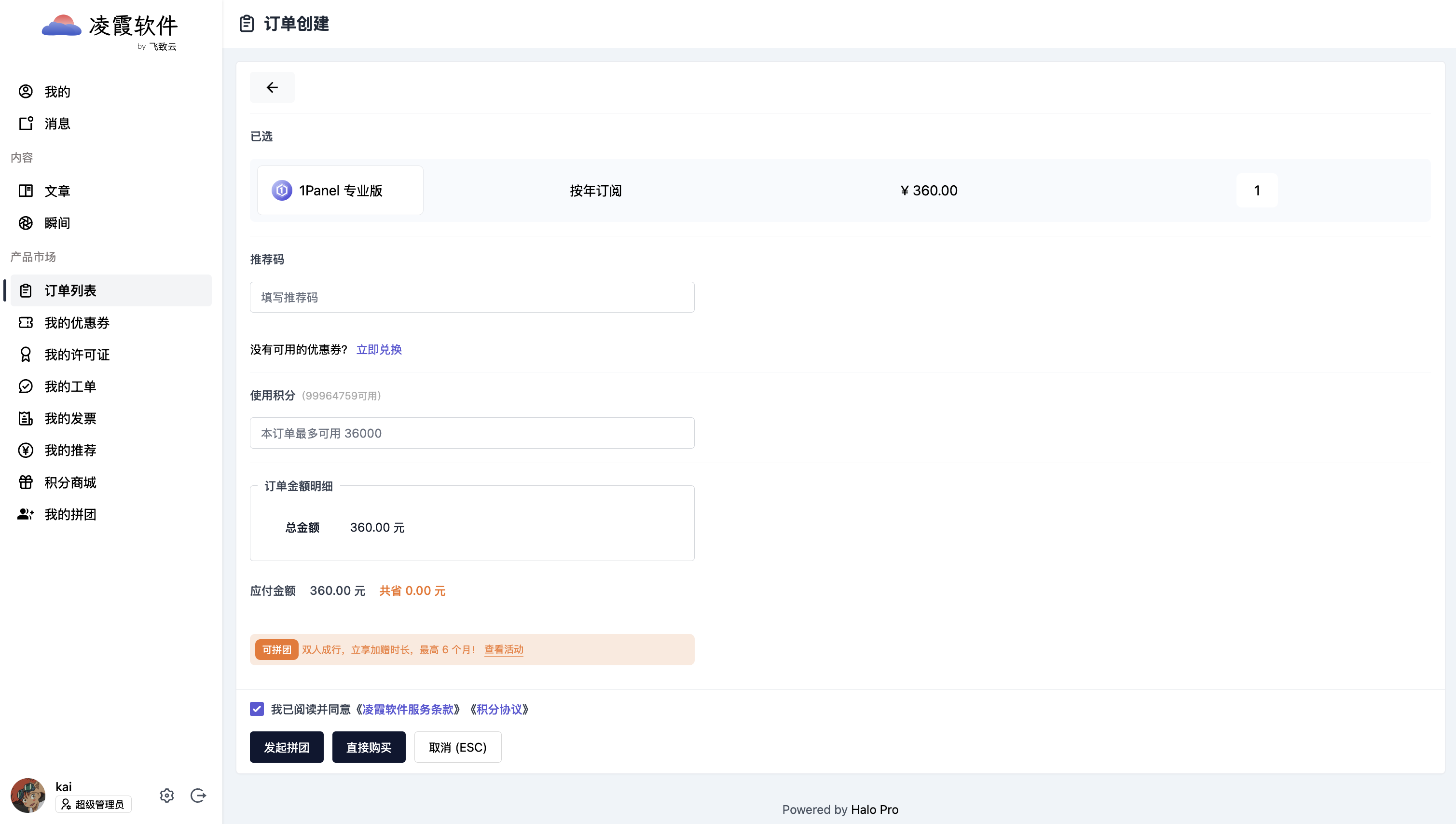
Task: Open 瞬间 menu item
Action: (111, 223)
